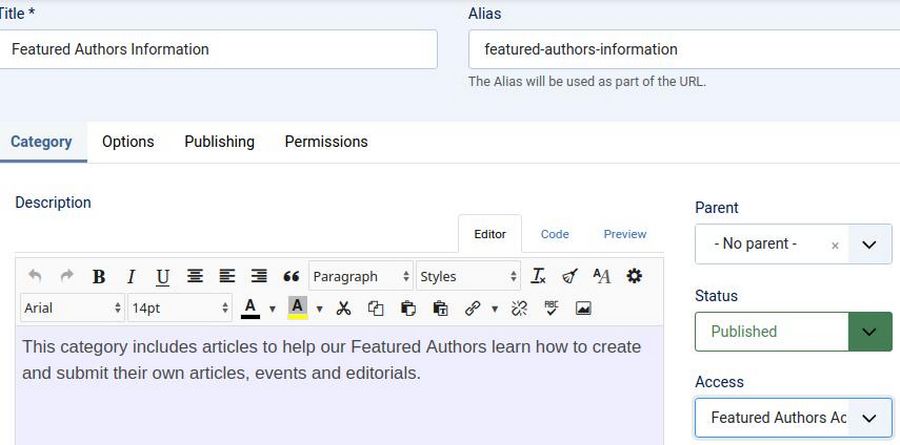
Task: Cut selection with the scissors icon
Action: (344, 308)
